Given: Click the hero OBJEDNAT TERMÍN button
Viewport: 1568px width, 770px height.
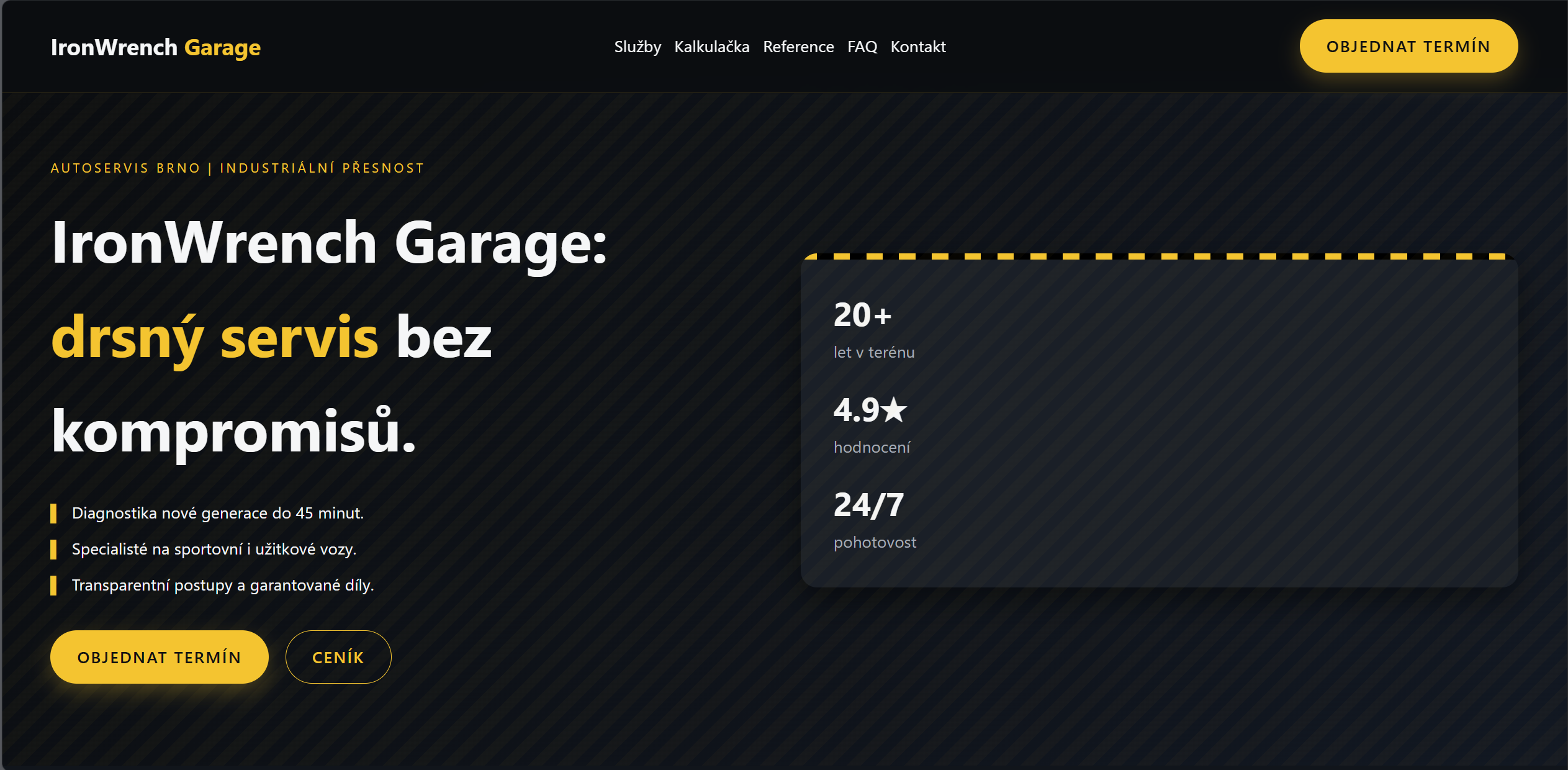Looking at the screenshot, I should (159, 656).
